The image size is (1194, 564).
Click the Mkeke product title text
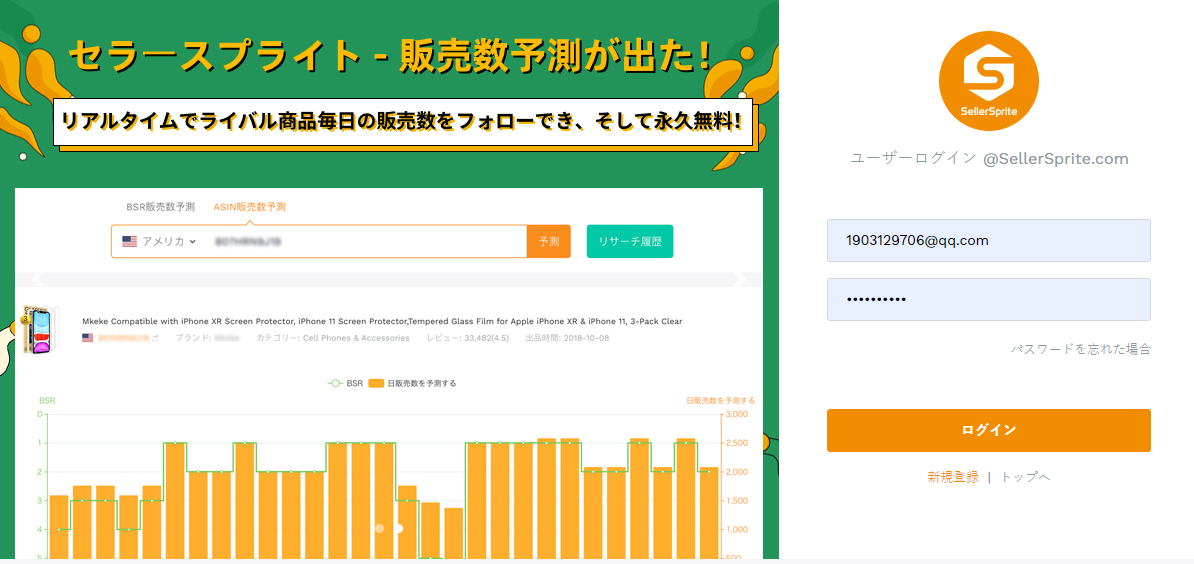click(x=382, y=321)
